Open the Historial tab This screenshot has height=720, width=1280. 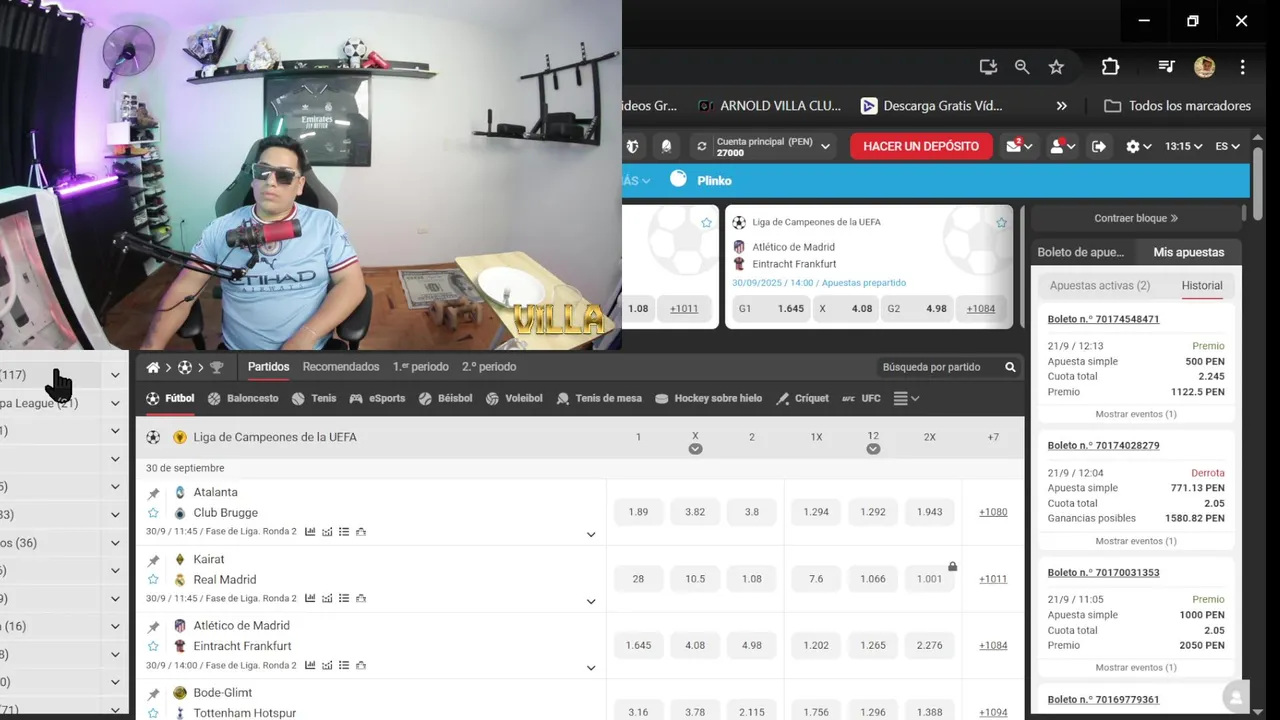click(x=1202, y=285)
